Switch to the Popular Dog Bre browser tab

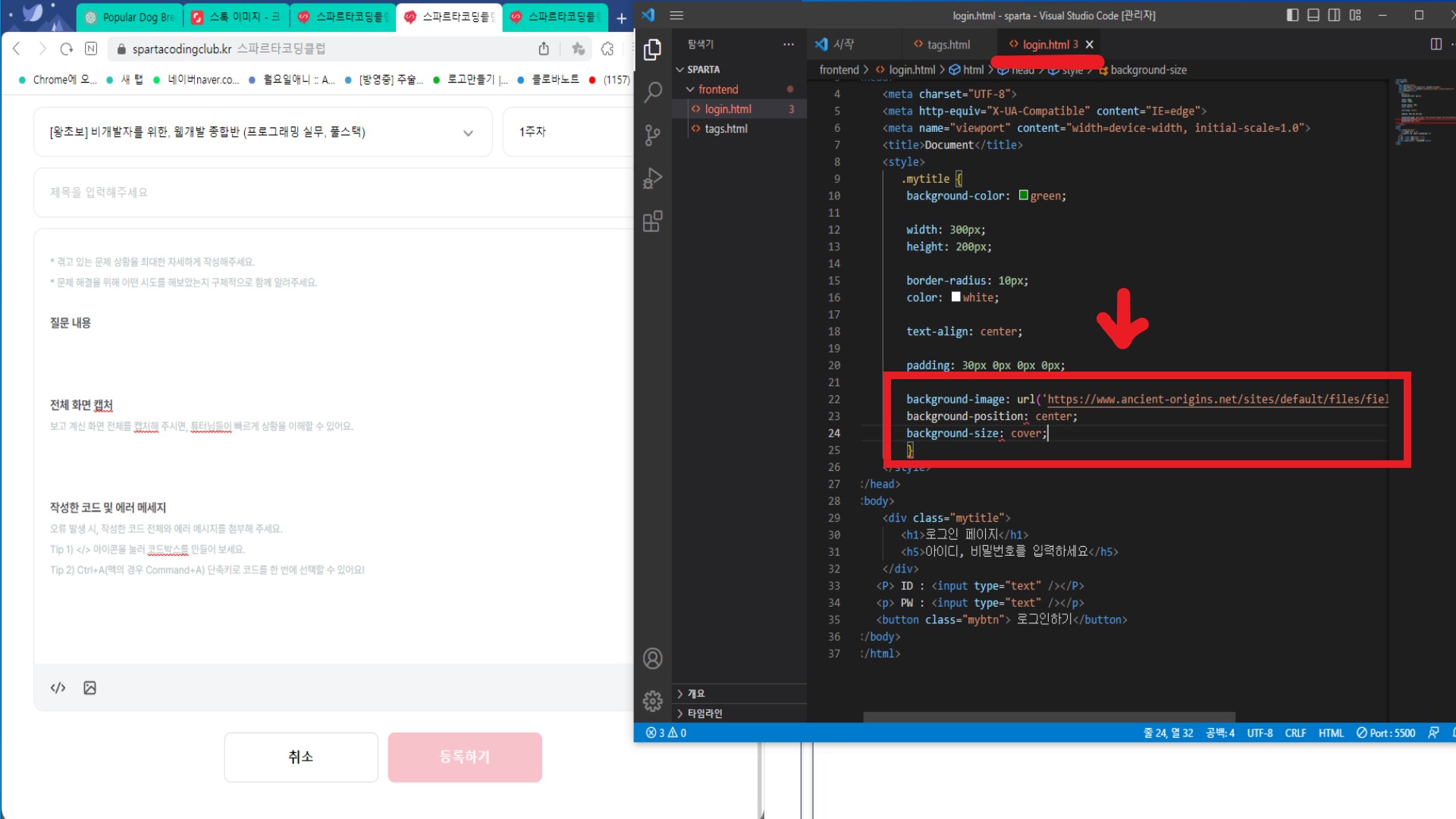[130, 17]
